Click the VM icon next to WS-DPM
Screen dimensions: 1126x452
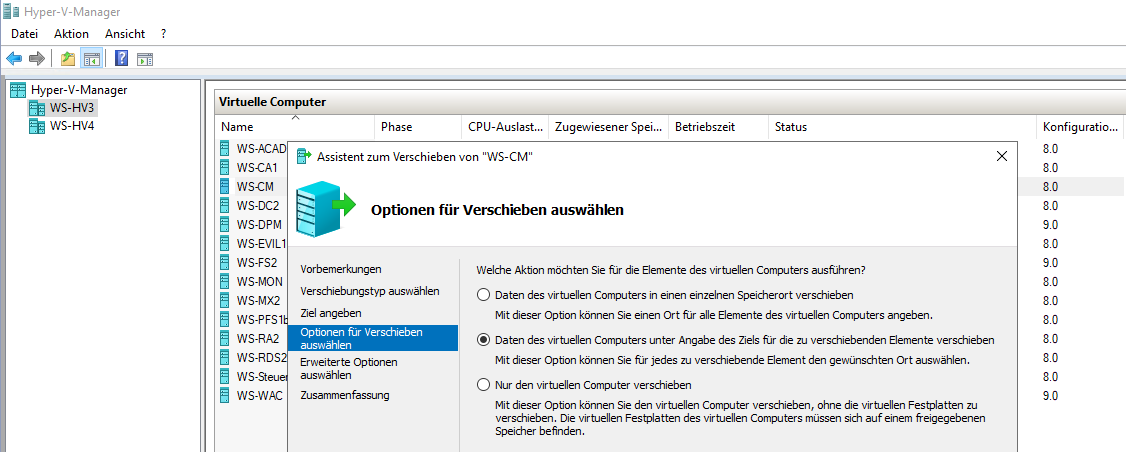click(225, 224)
